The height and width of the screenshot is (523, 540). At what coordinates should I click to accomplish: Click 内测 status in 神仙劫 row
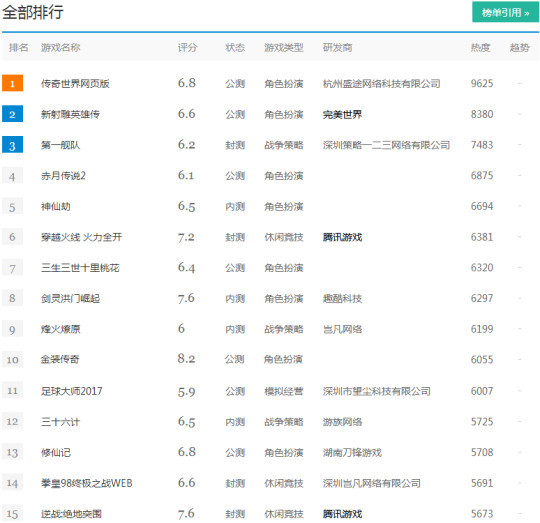[235, 207]
